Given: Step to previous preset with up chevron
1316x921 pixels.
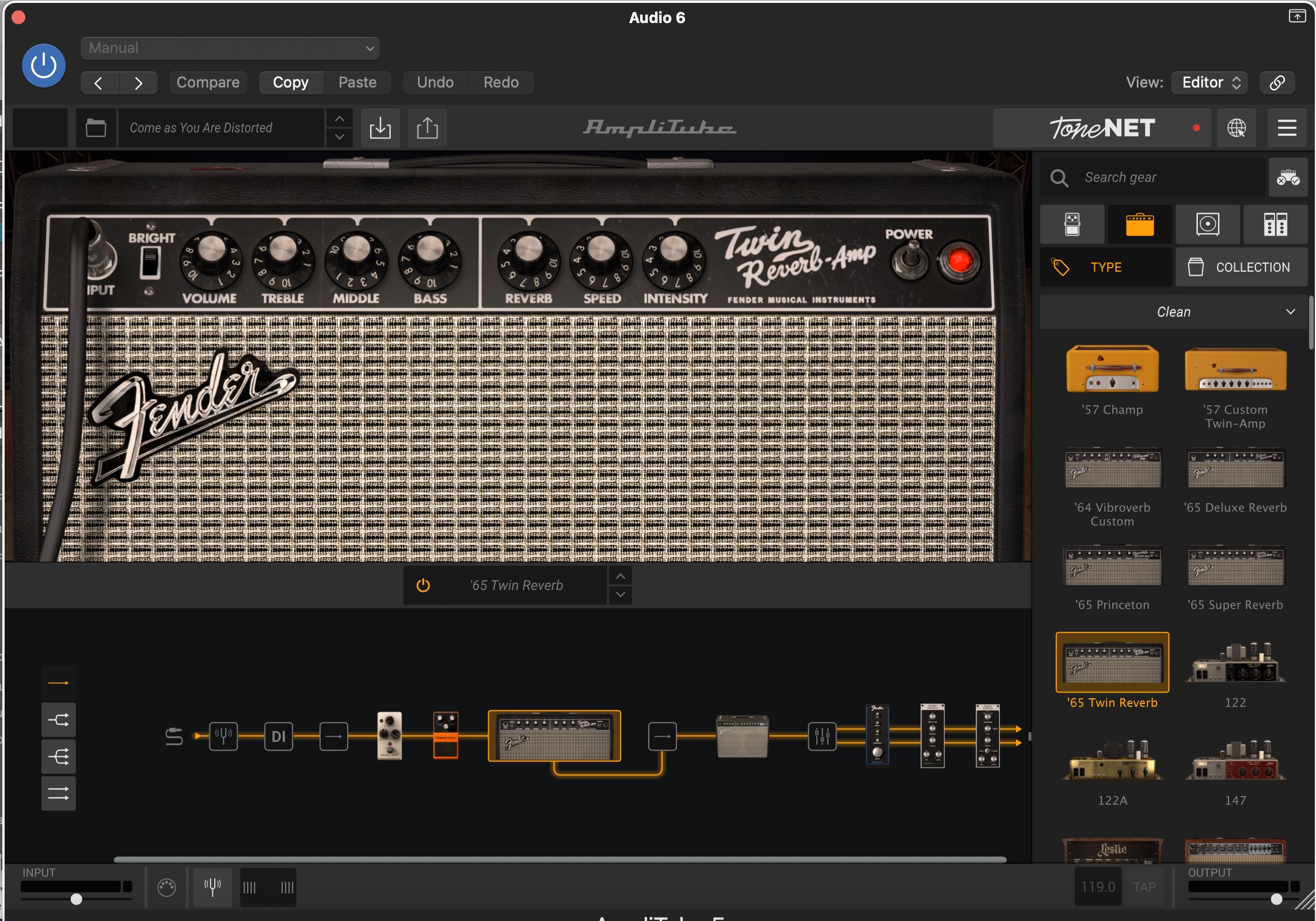Looking at the screenshot, I should [340, 119].
